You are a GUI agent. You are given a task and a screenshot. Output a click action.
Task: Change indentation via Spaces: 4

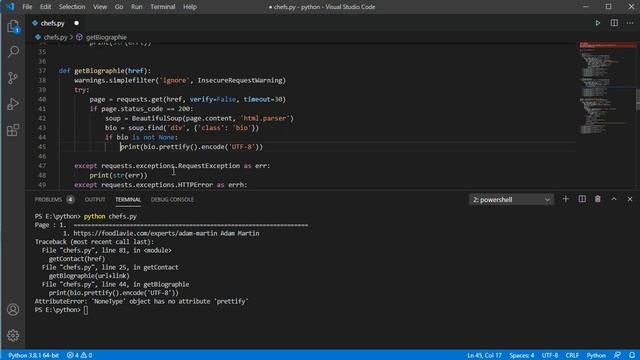[522, 356]
